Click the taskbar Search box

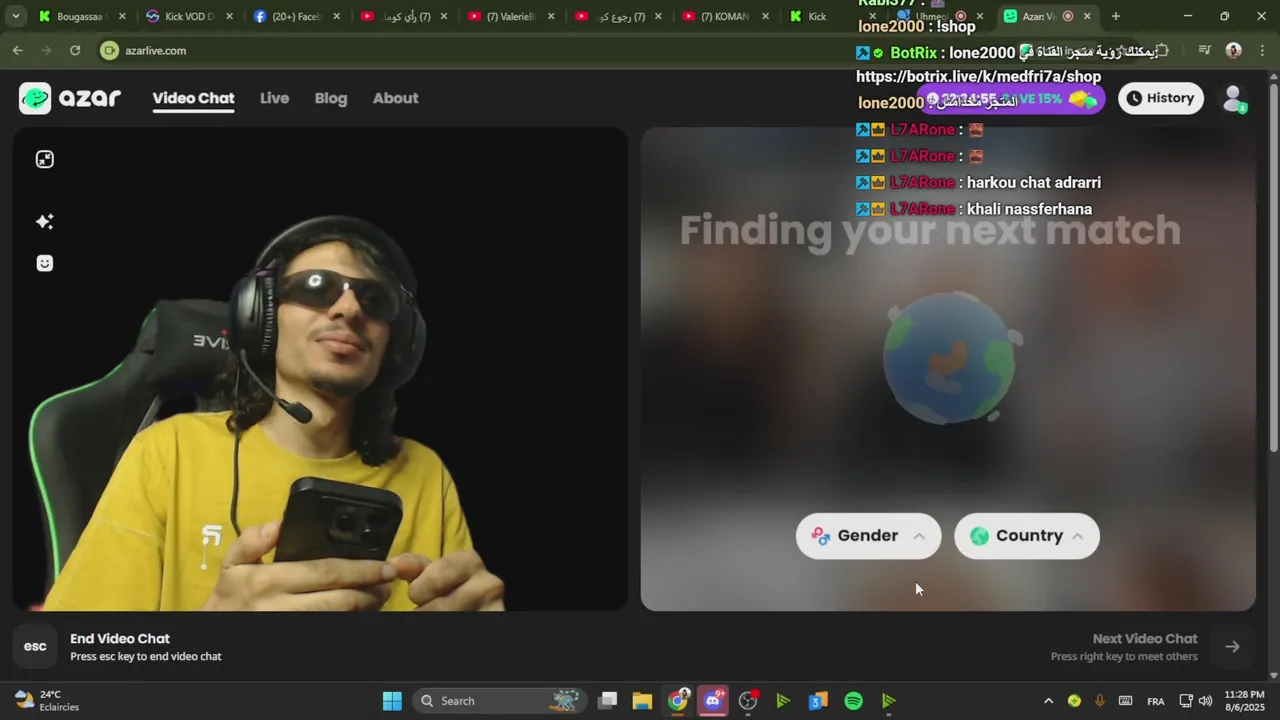pyautogui.click(x=499, y=701)
